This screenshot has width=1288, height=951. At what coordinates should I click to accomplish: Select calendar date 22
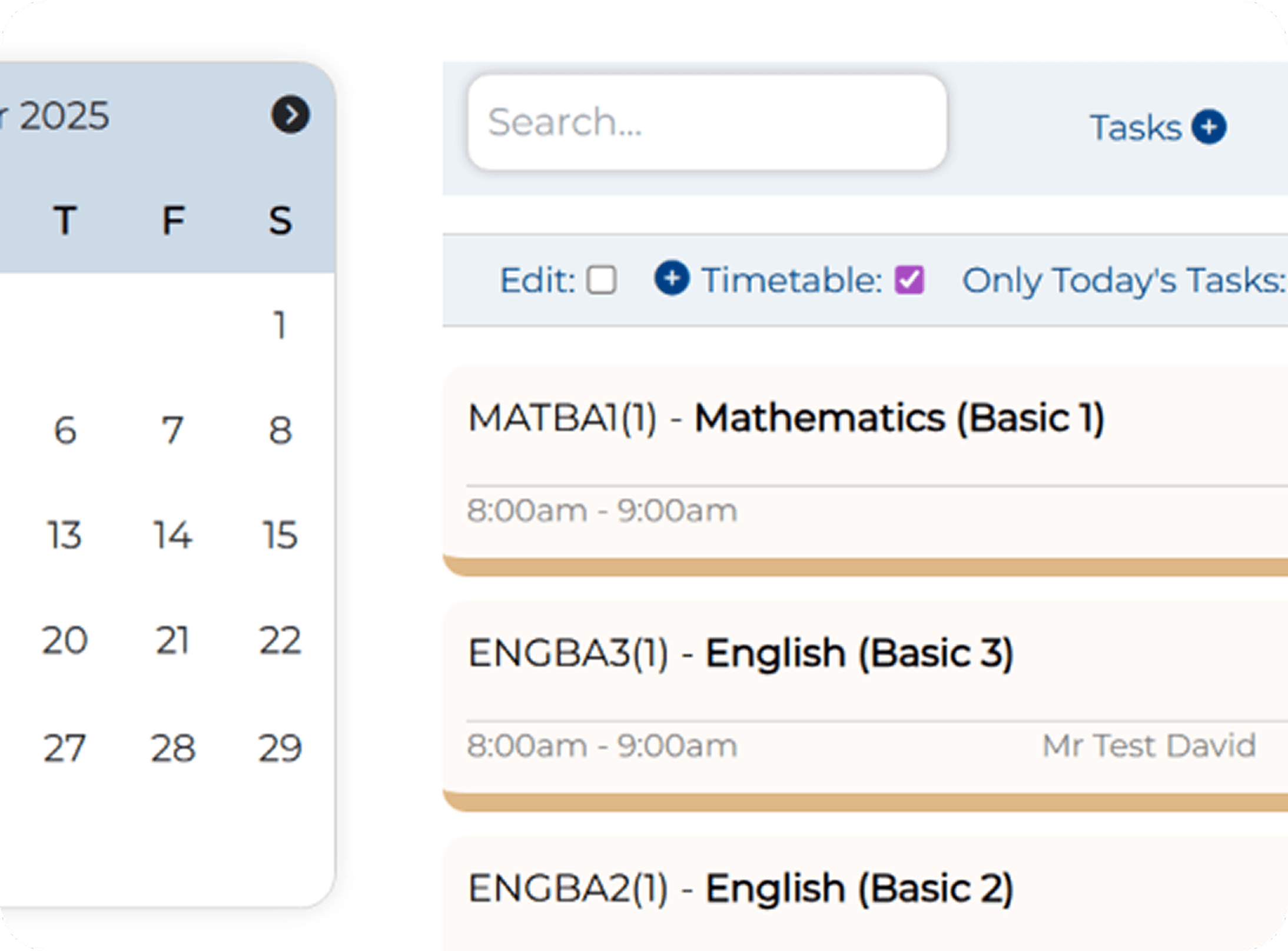tap(280, 640)
